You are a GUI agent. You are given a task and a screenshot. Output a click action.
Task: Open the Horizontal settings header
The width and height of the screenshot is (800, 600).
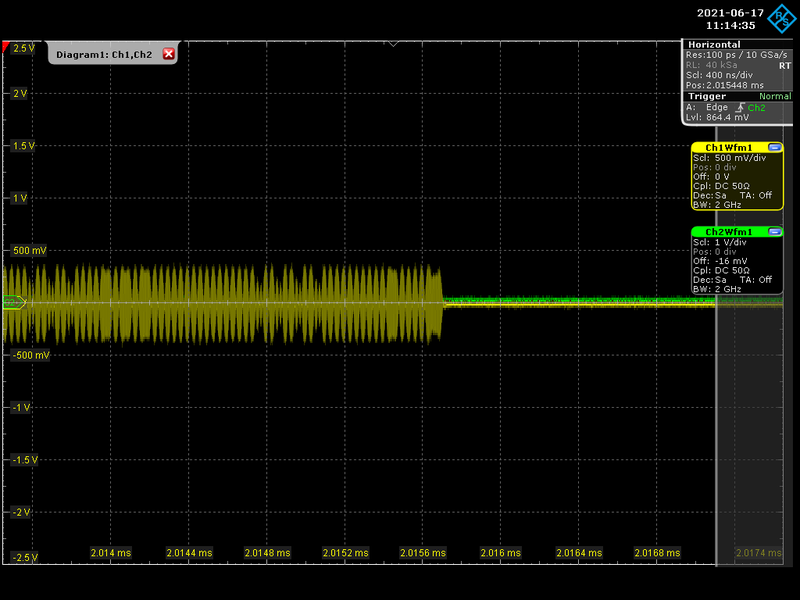(x=714, y=45)
